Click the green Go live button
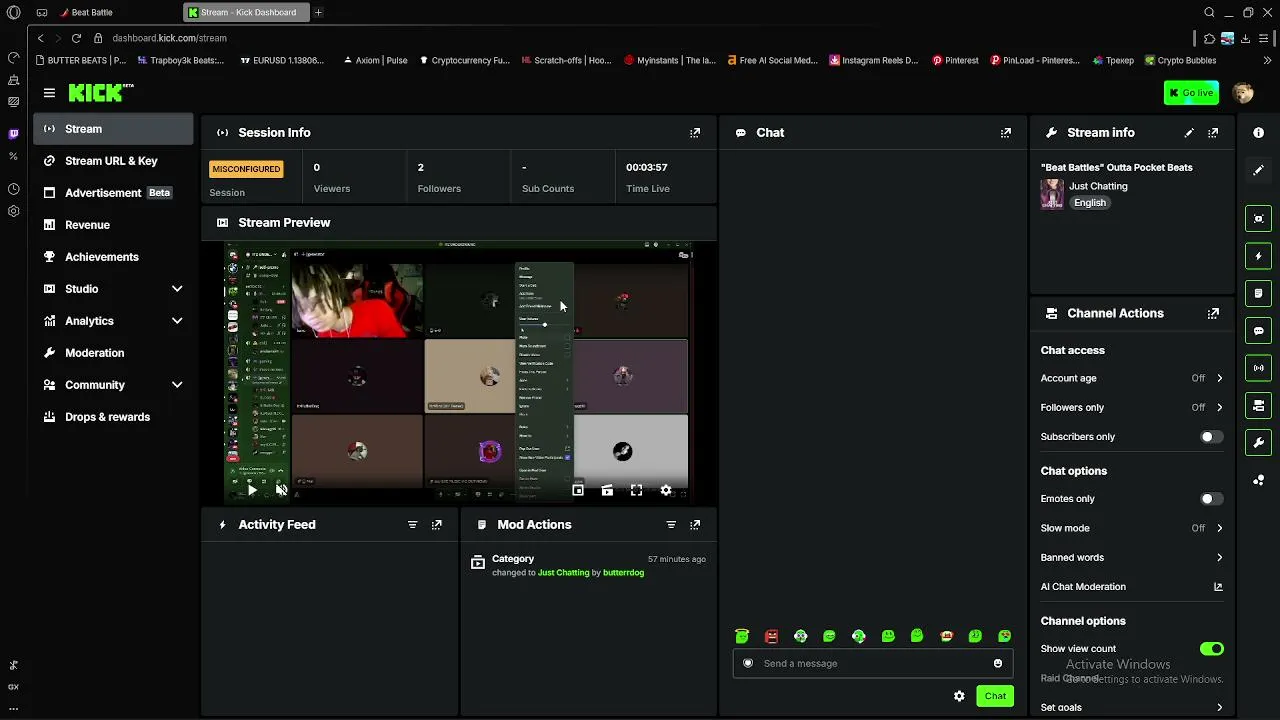Viewport: 1280px width, 720px height. [1191, 93]
